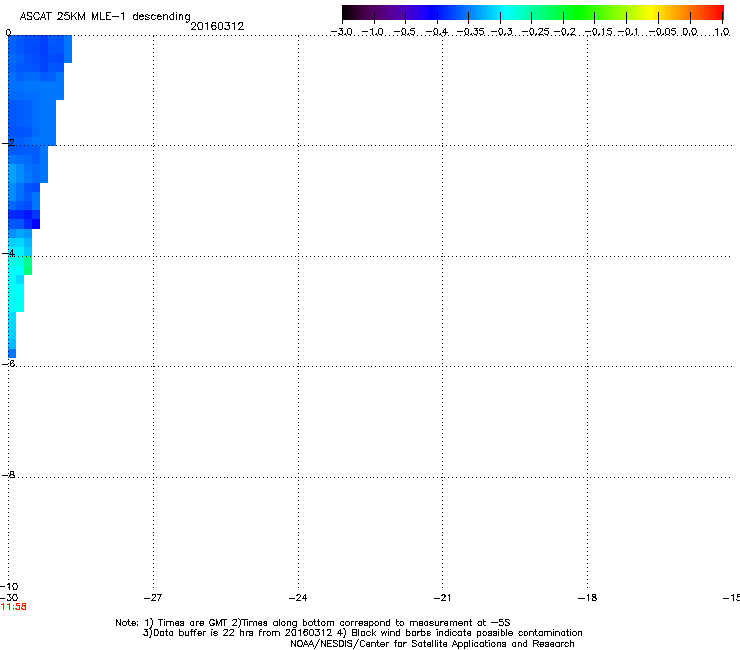Click the note about data buffer 22 hrs
Viewport: 740px width, 650px height.
tap(240, 633)
